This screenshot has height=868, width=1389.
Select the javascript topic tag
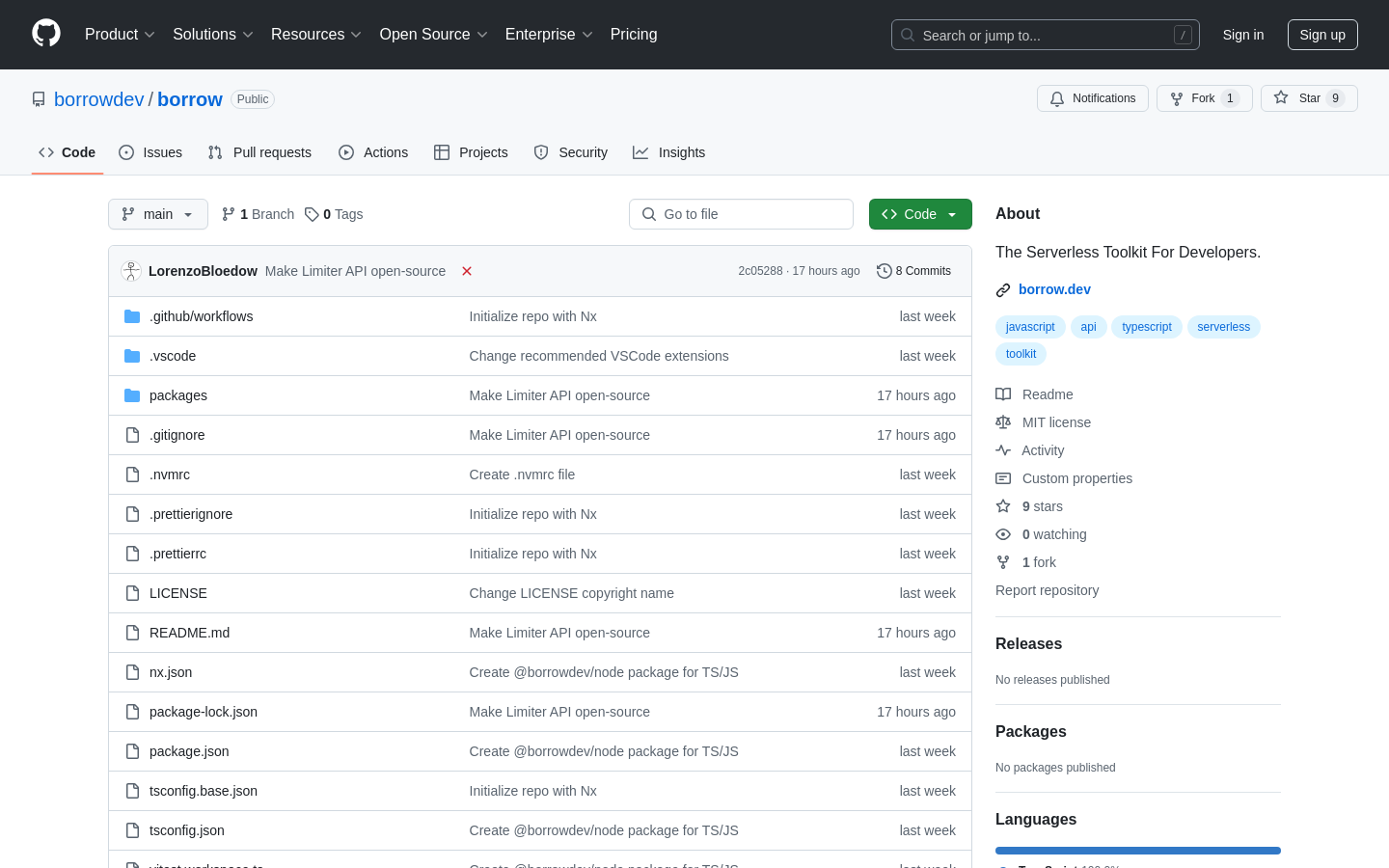[1030, 327]
